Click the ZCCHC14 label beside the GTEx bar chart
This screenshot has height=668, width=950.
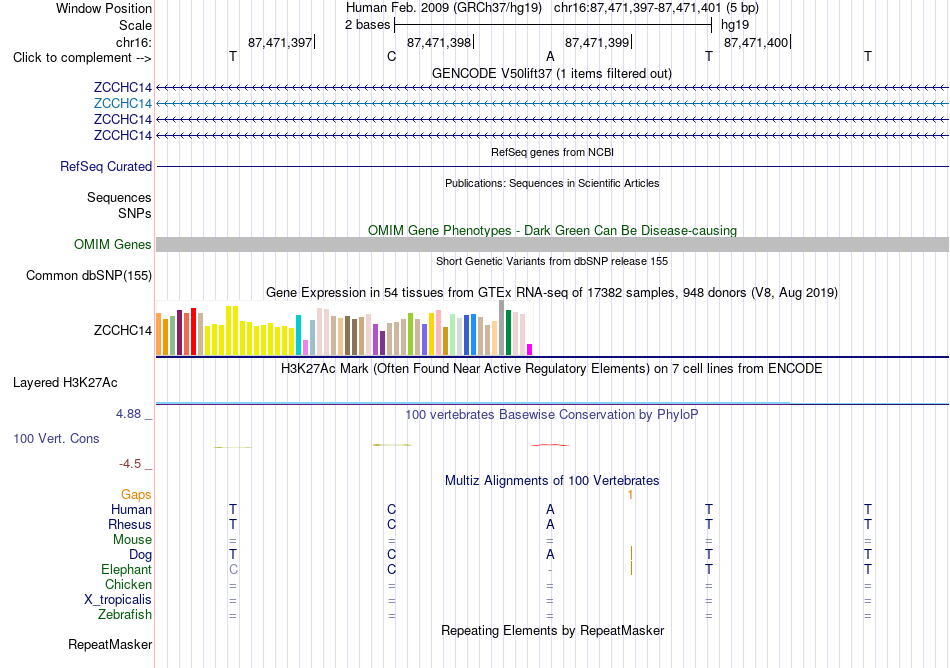tap(122, 330)
